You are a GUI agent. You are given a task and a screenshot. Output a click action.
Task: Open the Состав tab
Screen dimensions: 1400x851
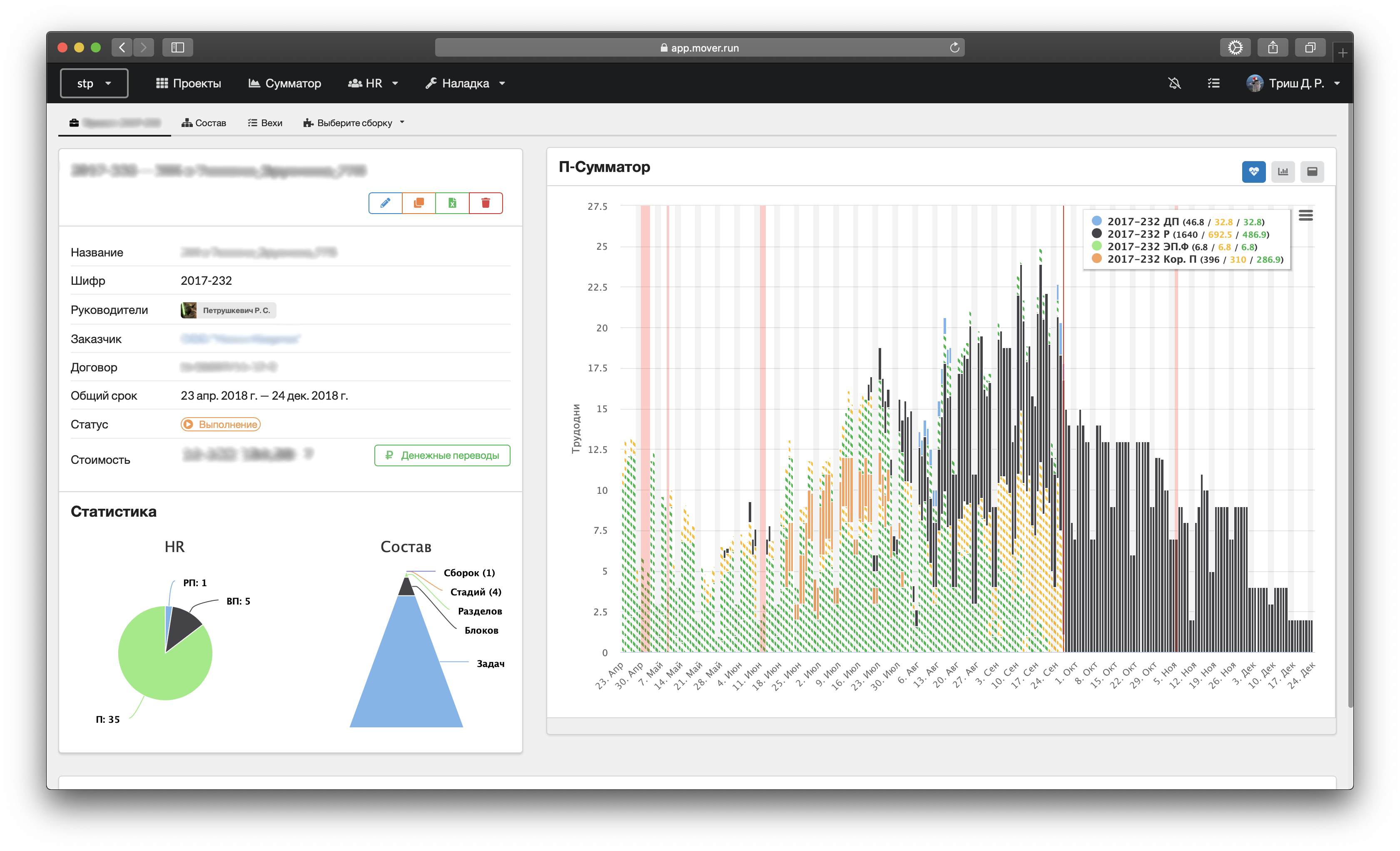[x=204, y=123]
